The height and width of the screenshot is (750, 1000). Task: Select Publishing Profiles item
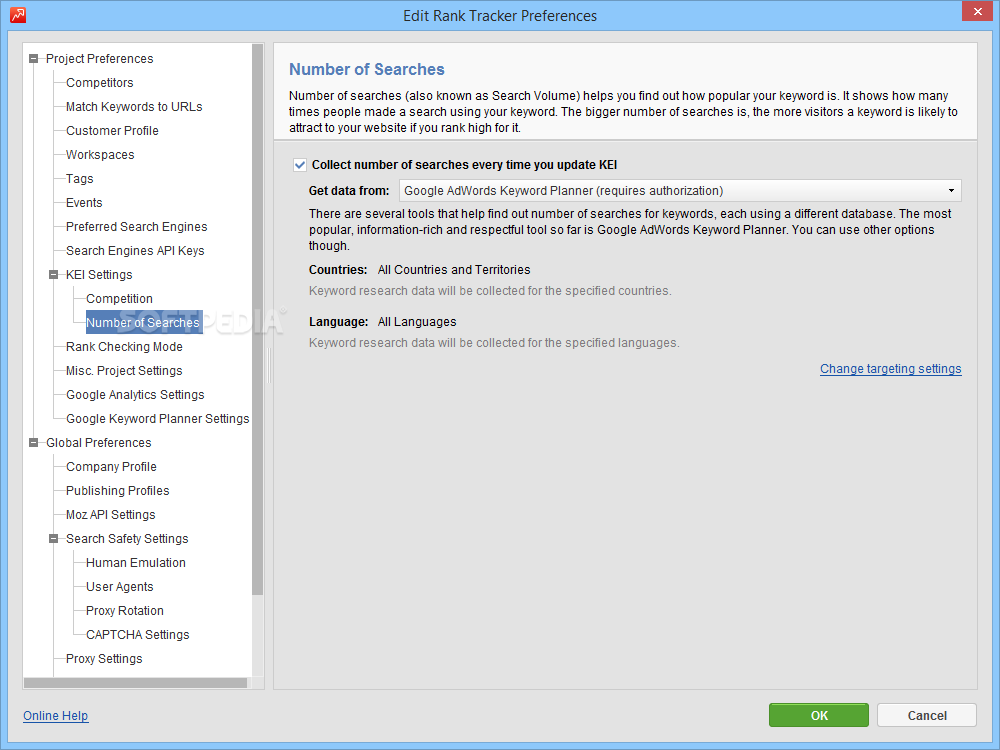coord(118,491)
